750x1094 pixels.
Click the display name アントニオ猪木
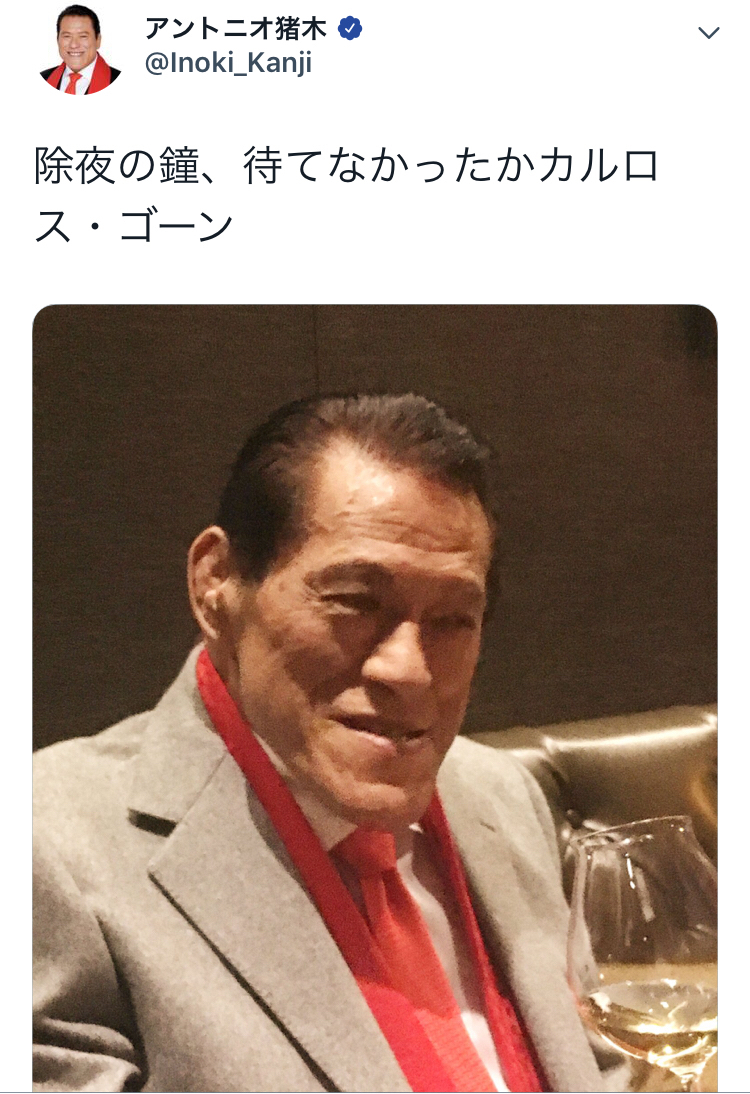[x=237, y=29]
